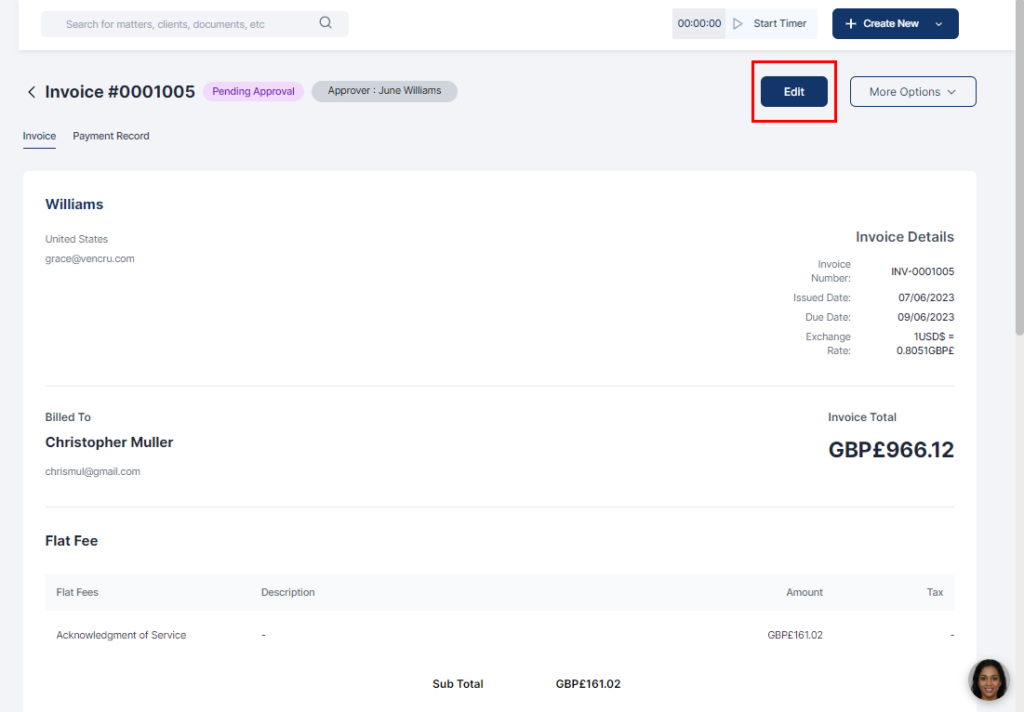1024x712 pixels.
Task: Go back using the left arrow icon
Action: (31, 92)
